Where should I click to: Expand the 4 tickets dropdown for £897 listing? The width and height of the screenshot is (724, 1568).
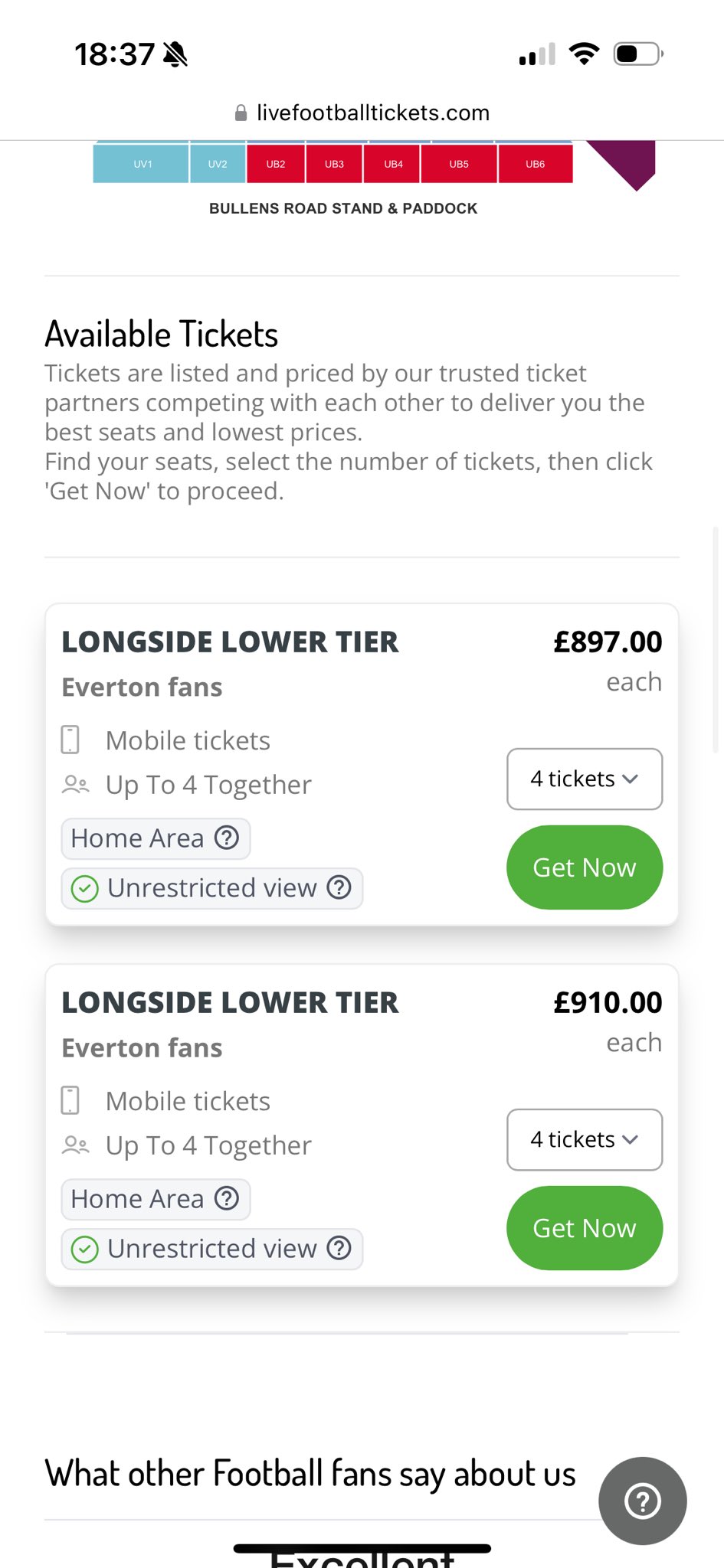click(585, 779)
